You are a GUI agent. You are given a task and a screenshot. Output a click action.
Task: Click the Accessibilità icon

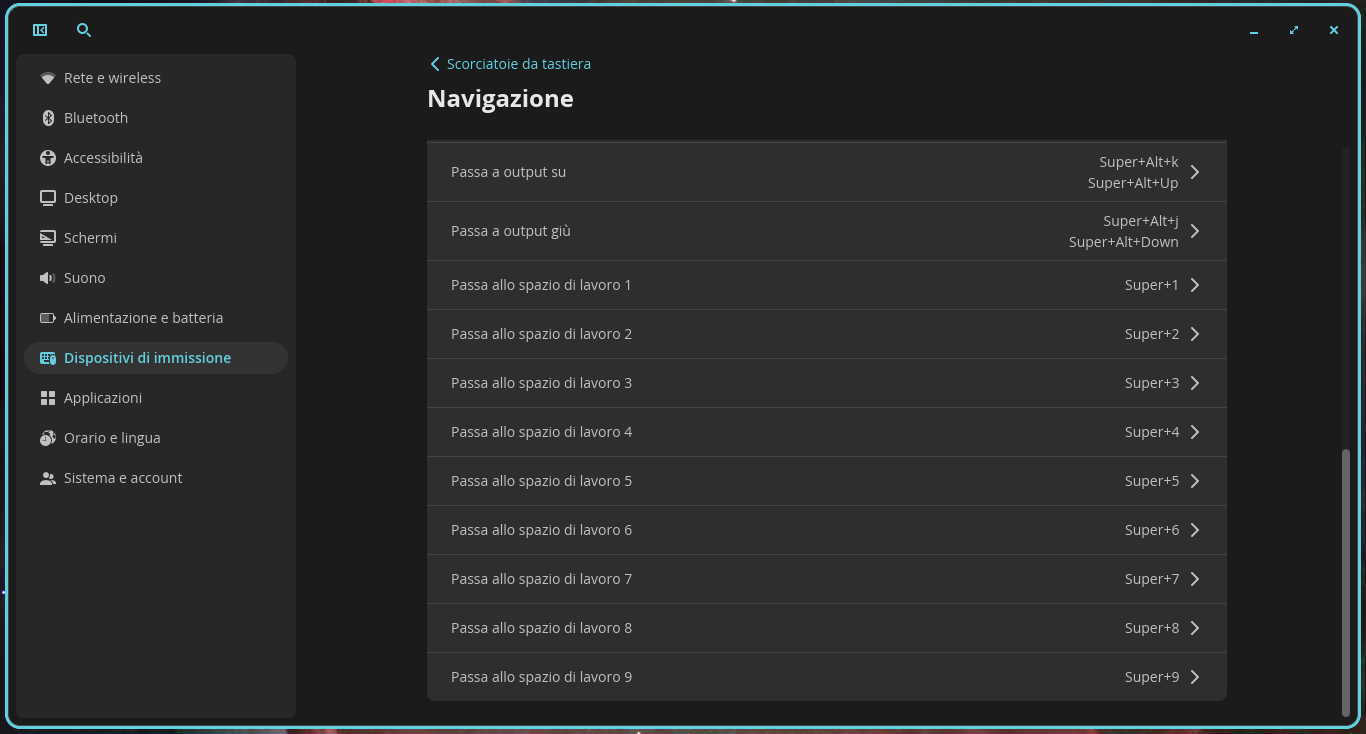pos(48,158)
